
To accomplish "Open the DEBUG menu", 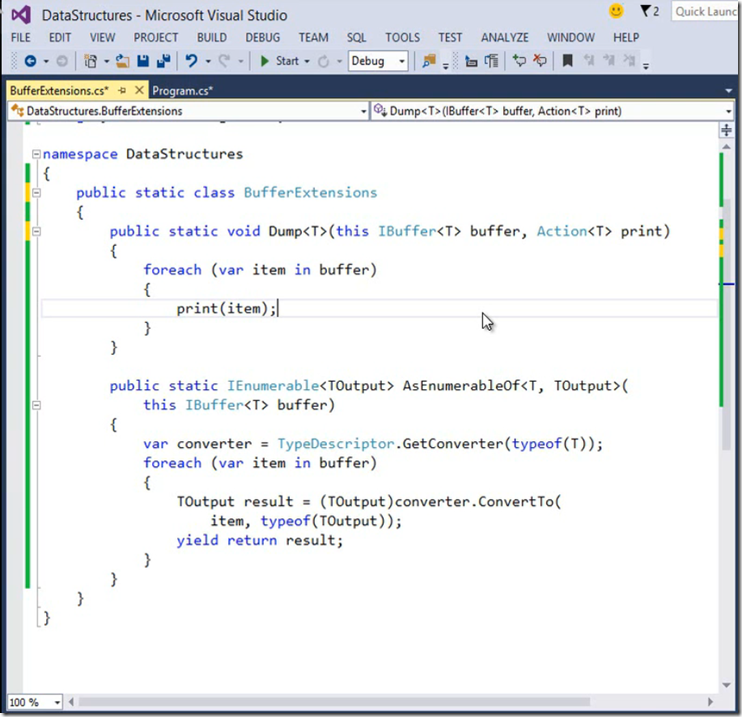I will click(x=263, y=37).
